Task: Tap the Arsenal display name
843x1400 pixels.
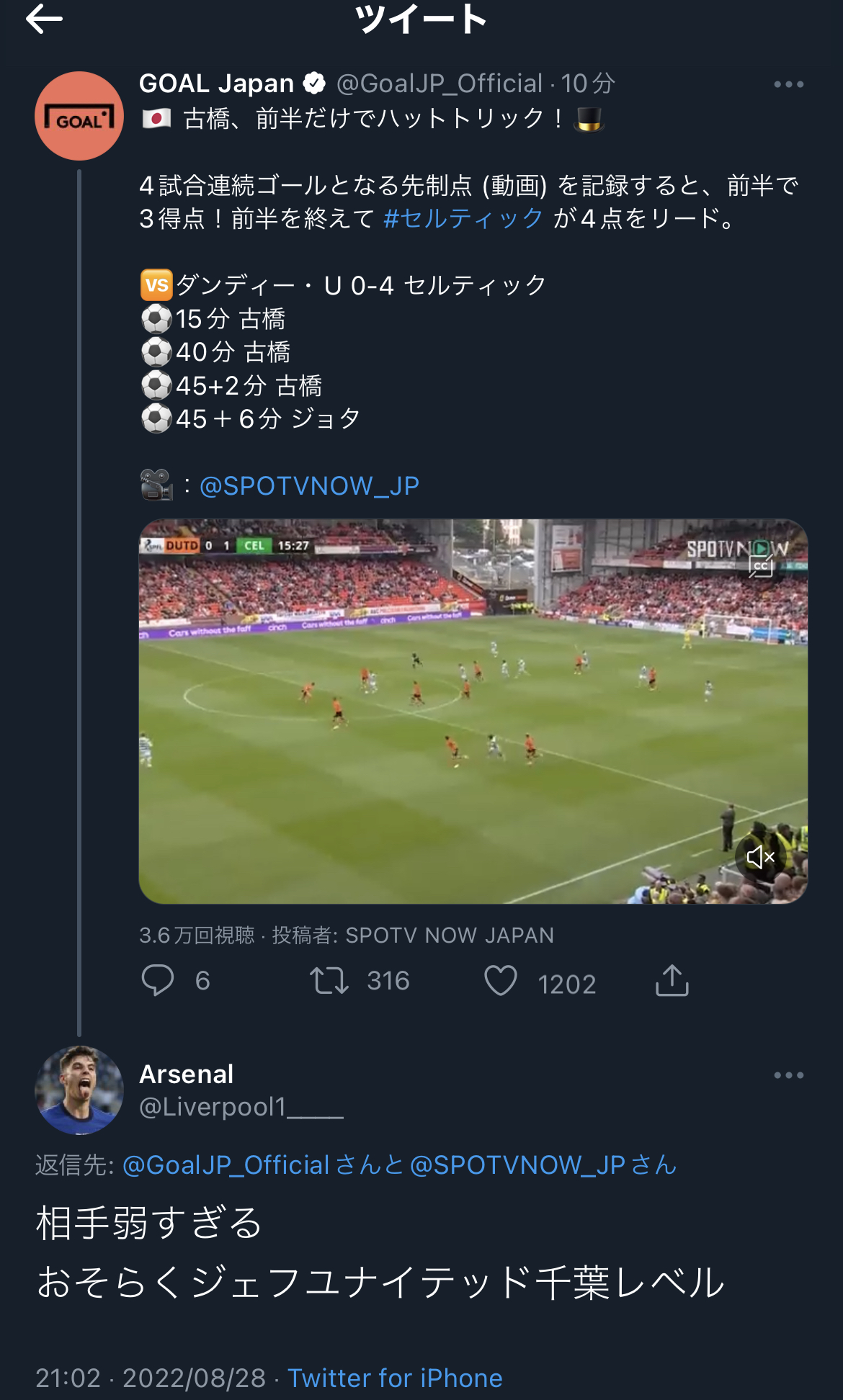Action: (x=187, y=1074)
